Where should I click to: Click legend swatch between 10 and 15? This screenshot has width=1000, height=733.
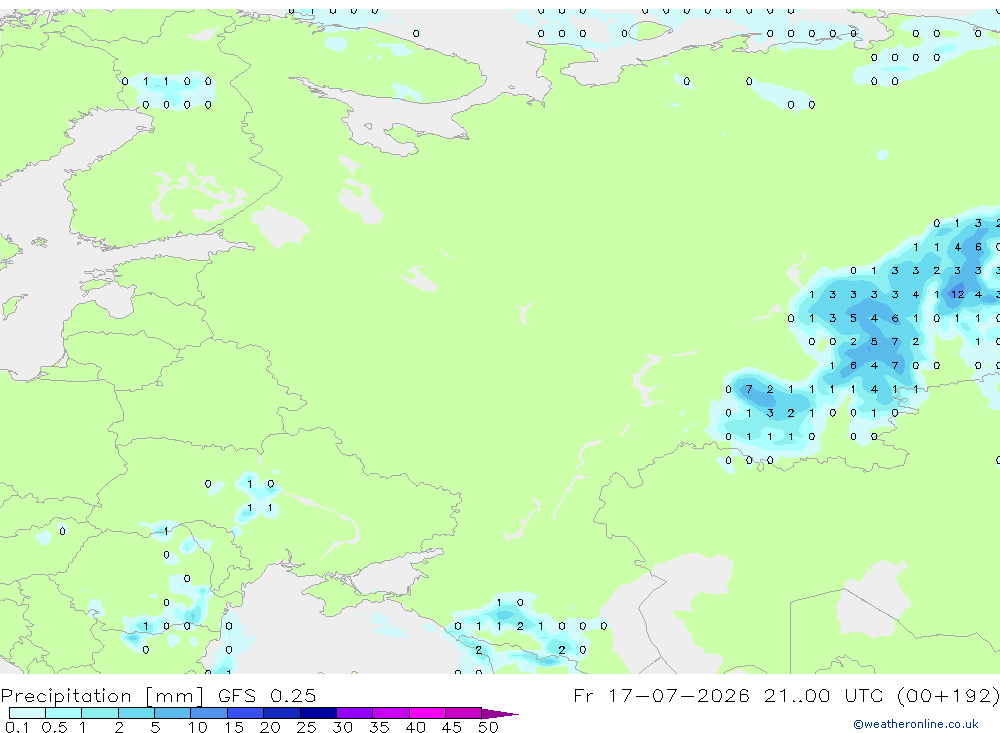[209, 713]
